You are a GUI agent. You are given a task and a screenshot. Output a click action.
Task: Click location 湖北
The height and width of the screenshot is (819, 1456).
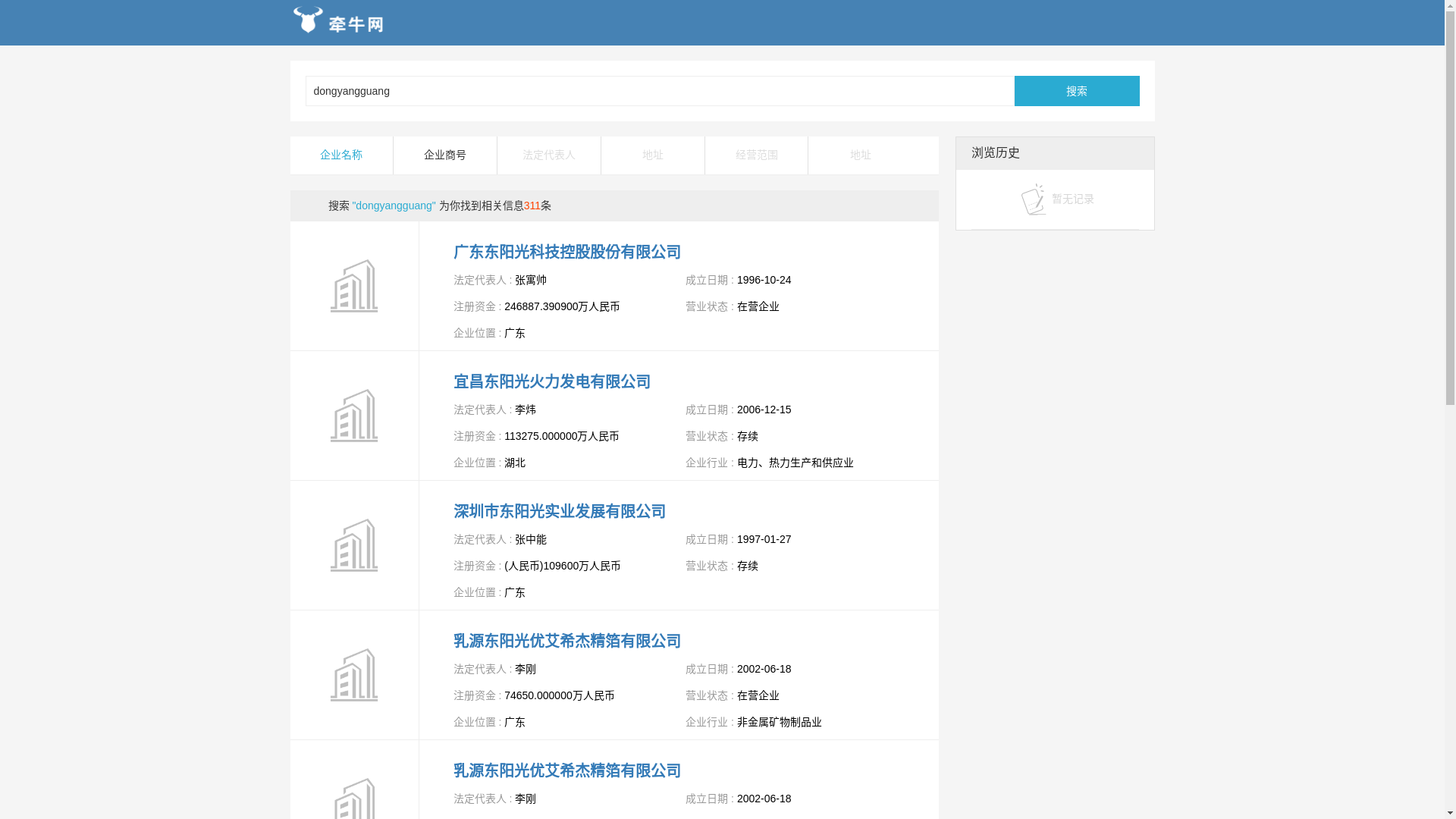click(x=515, y=463)
